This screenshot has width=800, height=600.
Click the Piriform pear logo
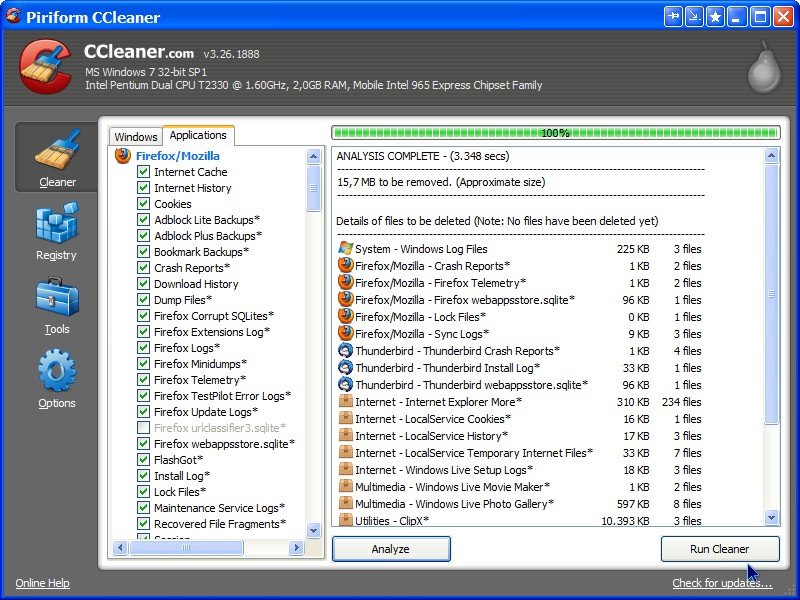pos(764,68)
